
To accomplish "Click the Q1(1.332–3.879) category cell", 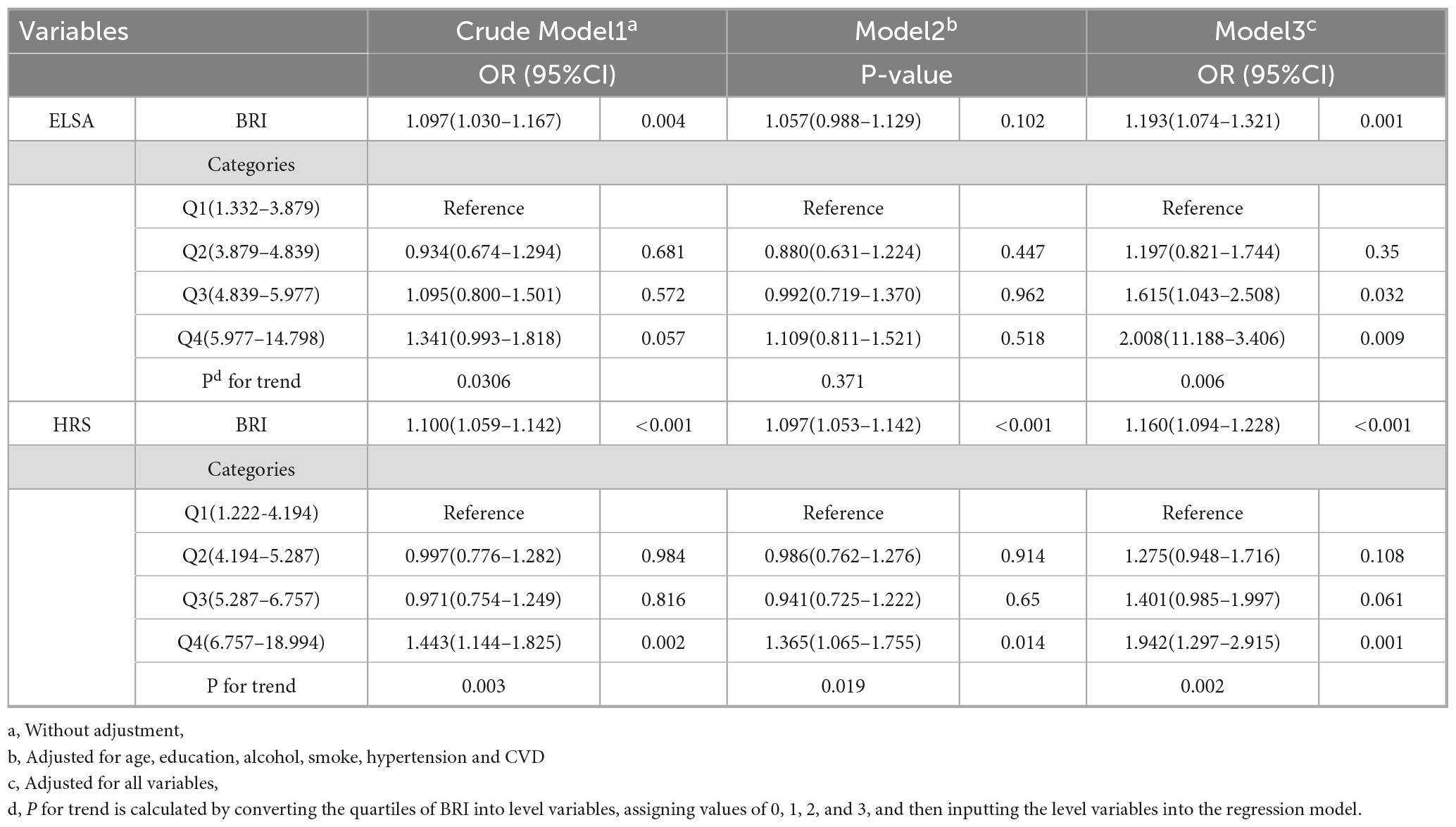I will click(x=251, y=208).
